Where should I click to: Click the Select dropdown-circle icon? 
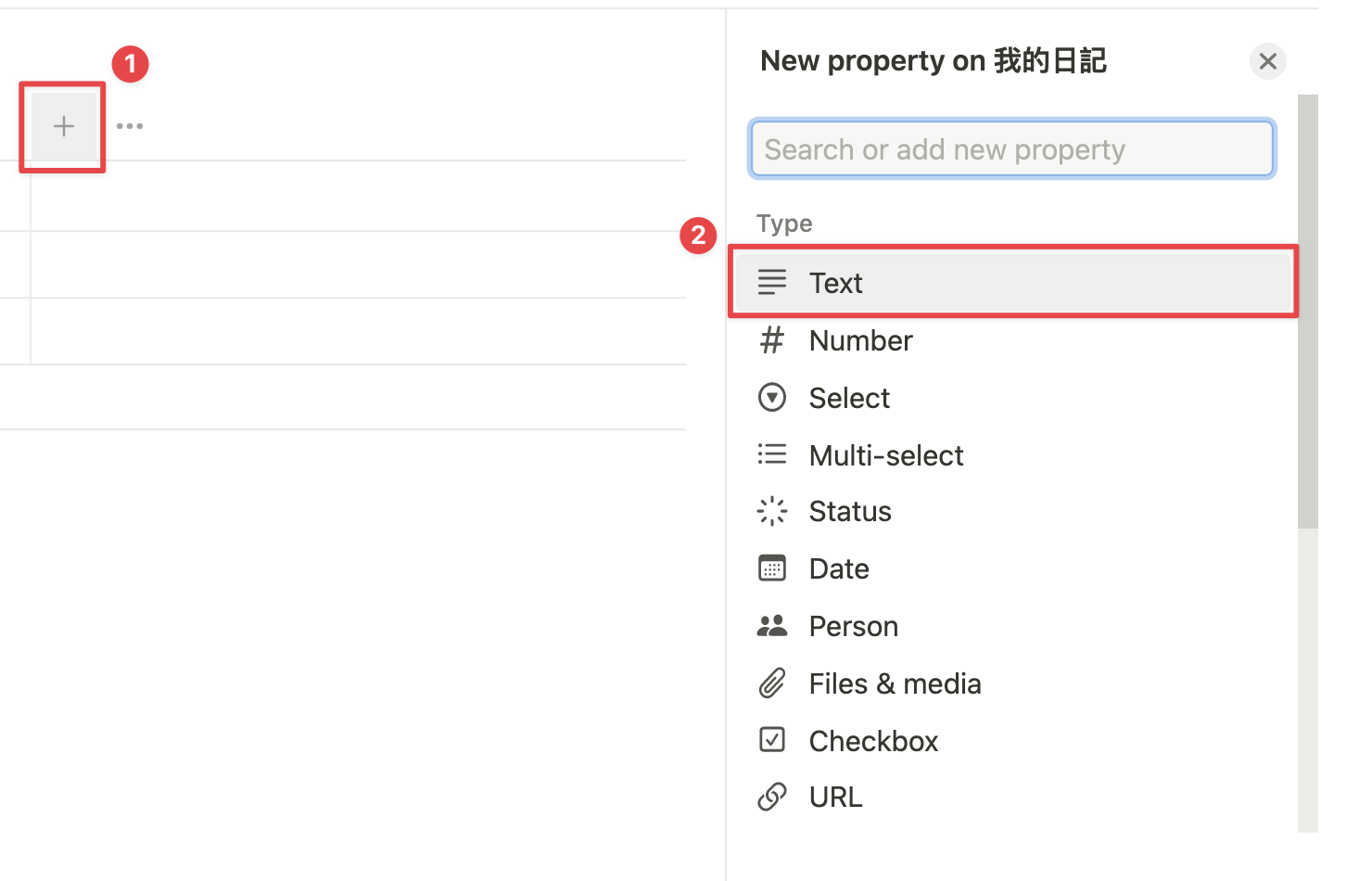(772, 398)
